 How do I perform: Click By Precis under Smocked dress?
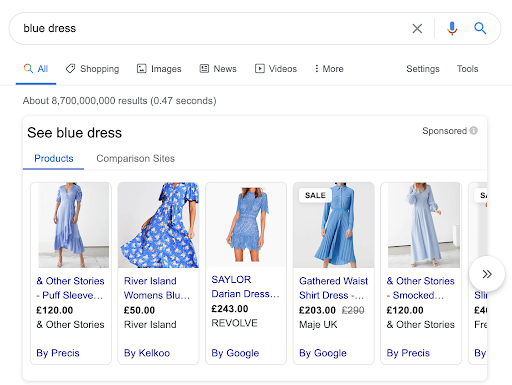tap(408, 353)
